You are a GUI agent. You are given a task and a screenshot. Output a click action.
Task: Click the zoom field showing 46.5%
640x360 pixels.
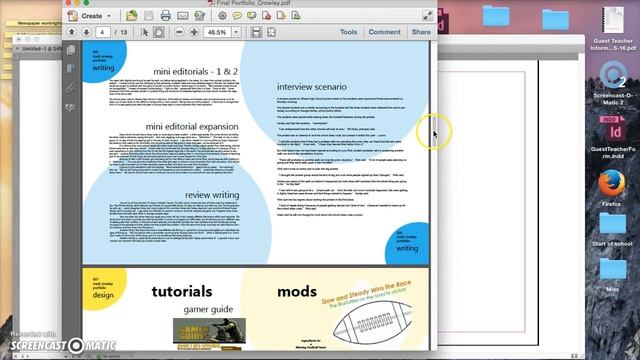[x=217, y=32]
